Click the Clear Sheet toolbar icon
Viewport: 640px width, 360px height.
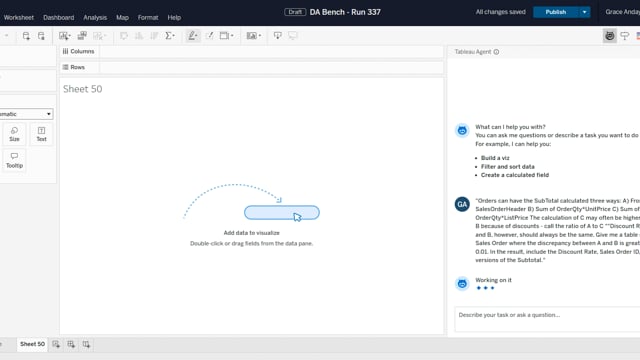(x=98, y=36)
